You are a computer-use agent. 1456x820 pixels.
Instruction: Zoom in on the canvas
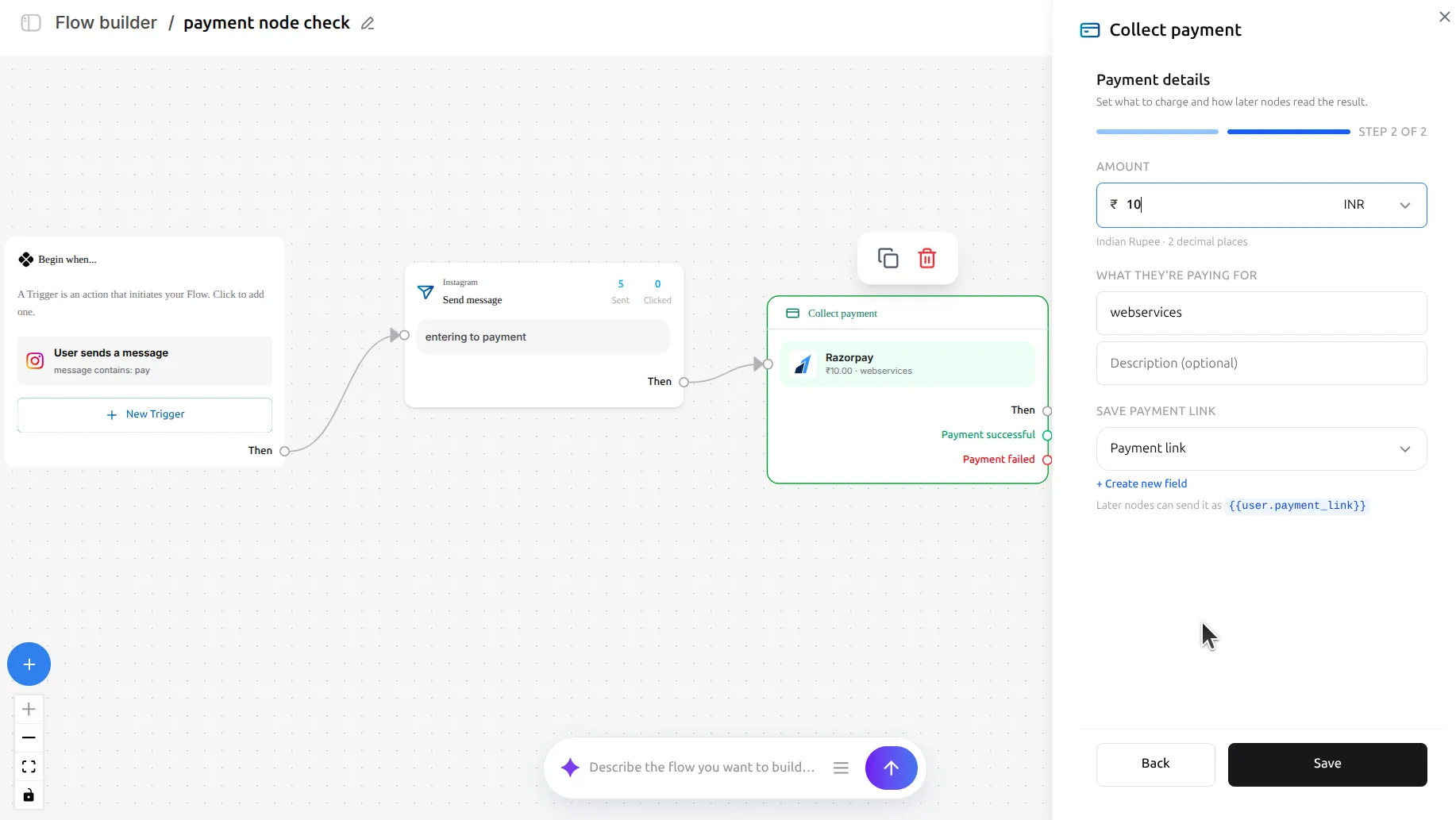(29, 709)
